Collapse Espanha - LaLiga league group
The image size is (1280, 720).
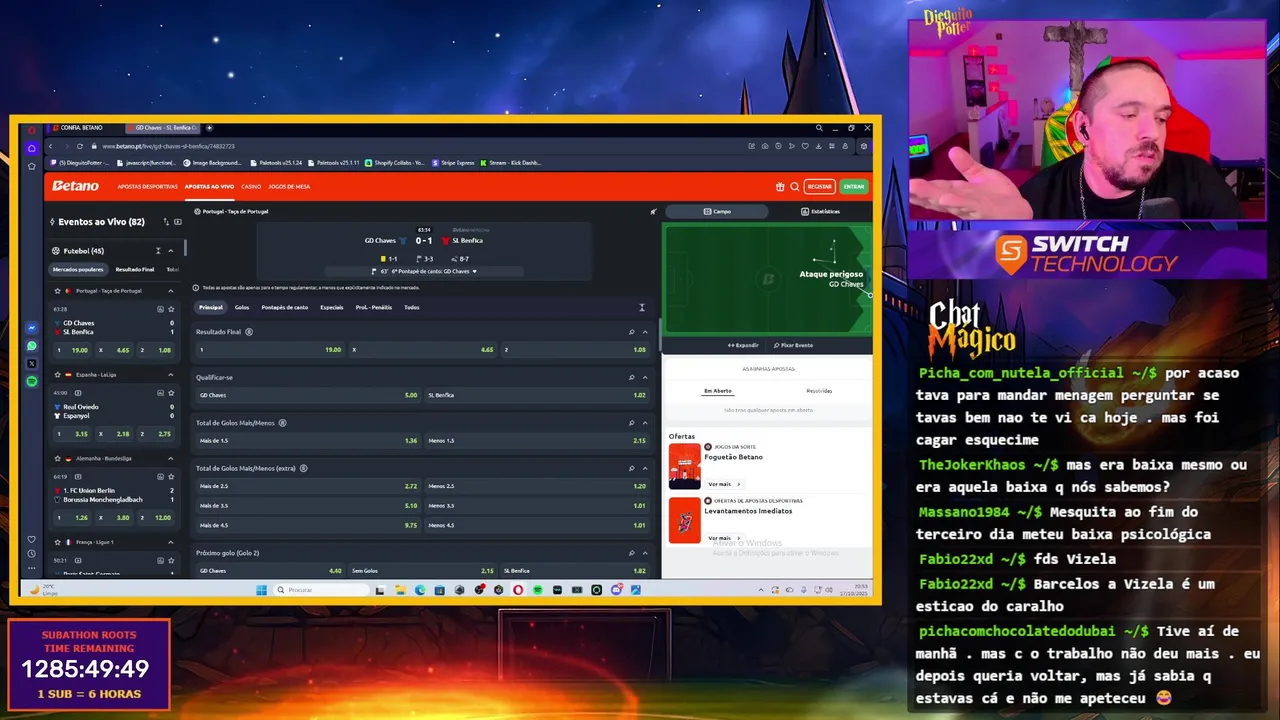click(171, 375)
